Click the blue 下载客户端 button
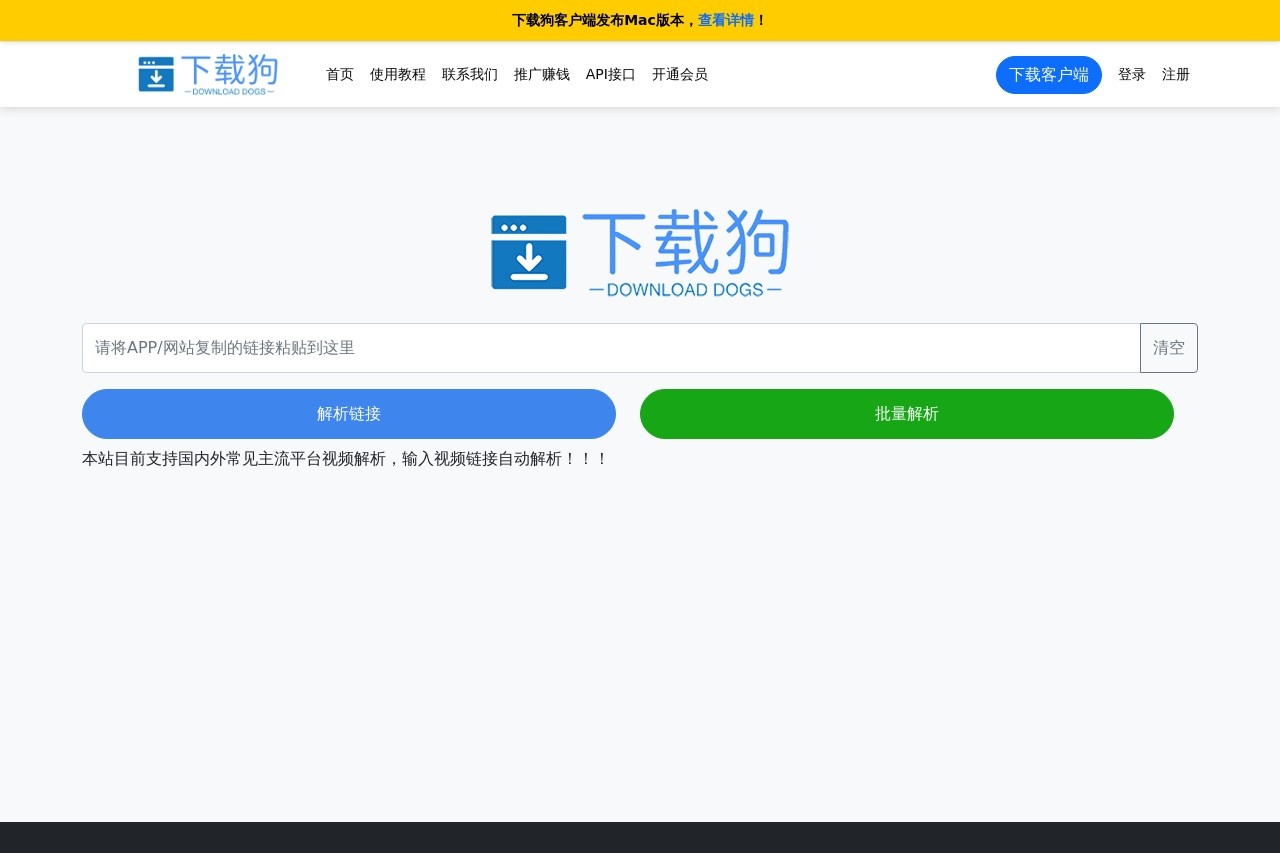This screenshot has height=853, width=1280. coord(1048,74)
